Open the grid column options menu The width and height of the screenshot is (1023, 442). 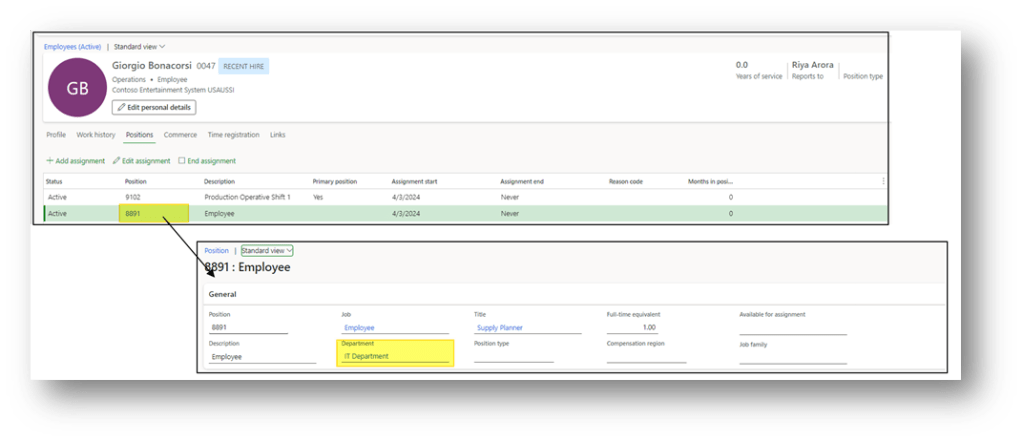click(x=883, y=181)
